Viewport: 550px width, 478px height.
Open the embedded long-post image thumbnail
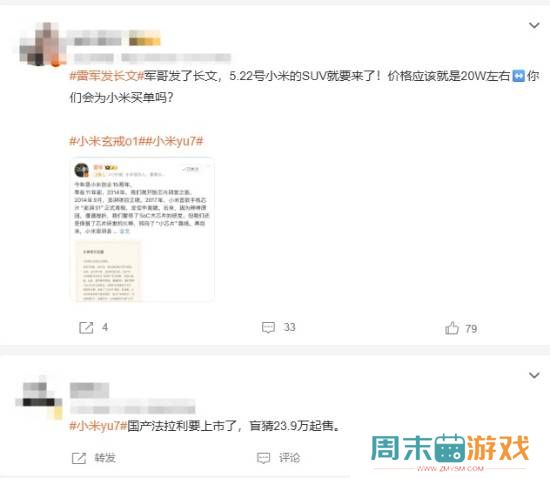pos(143,230)
